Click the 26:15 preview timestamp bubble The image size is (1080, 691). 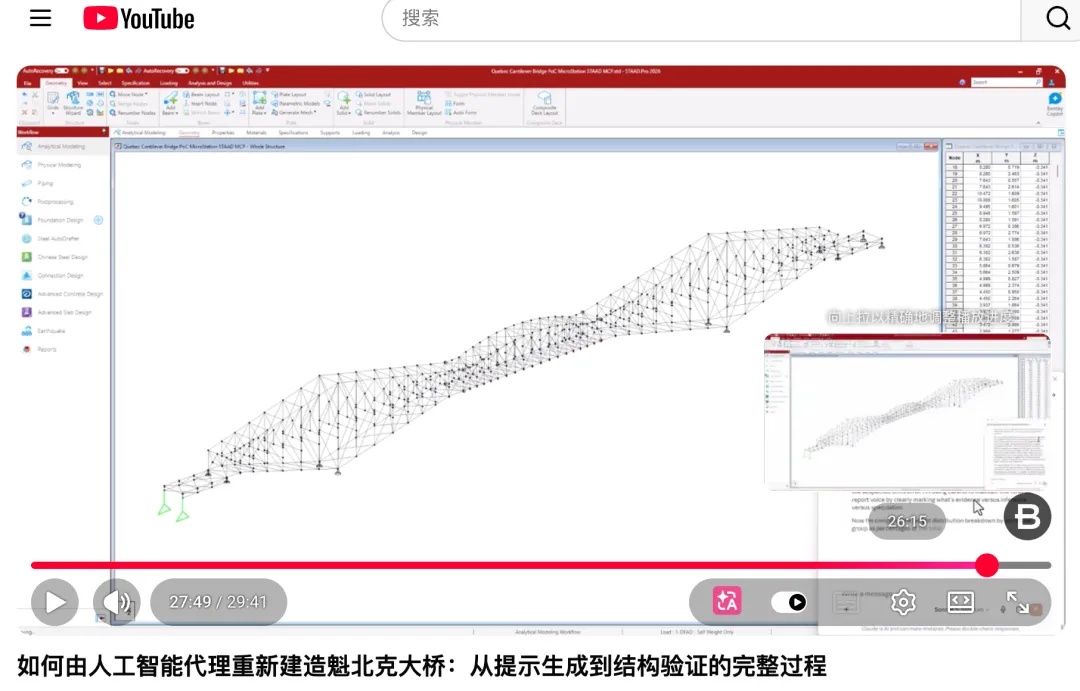907,522
